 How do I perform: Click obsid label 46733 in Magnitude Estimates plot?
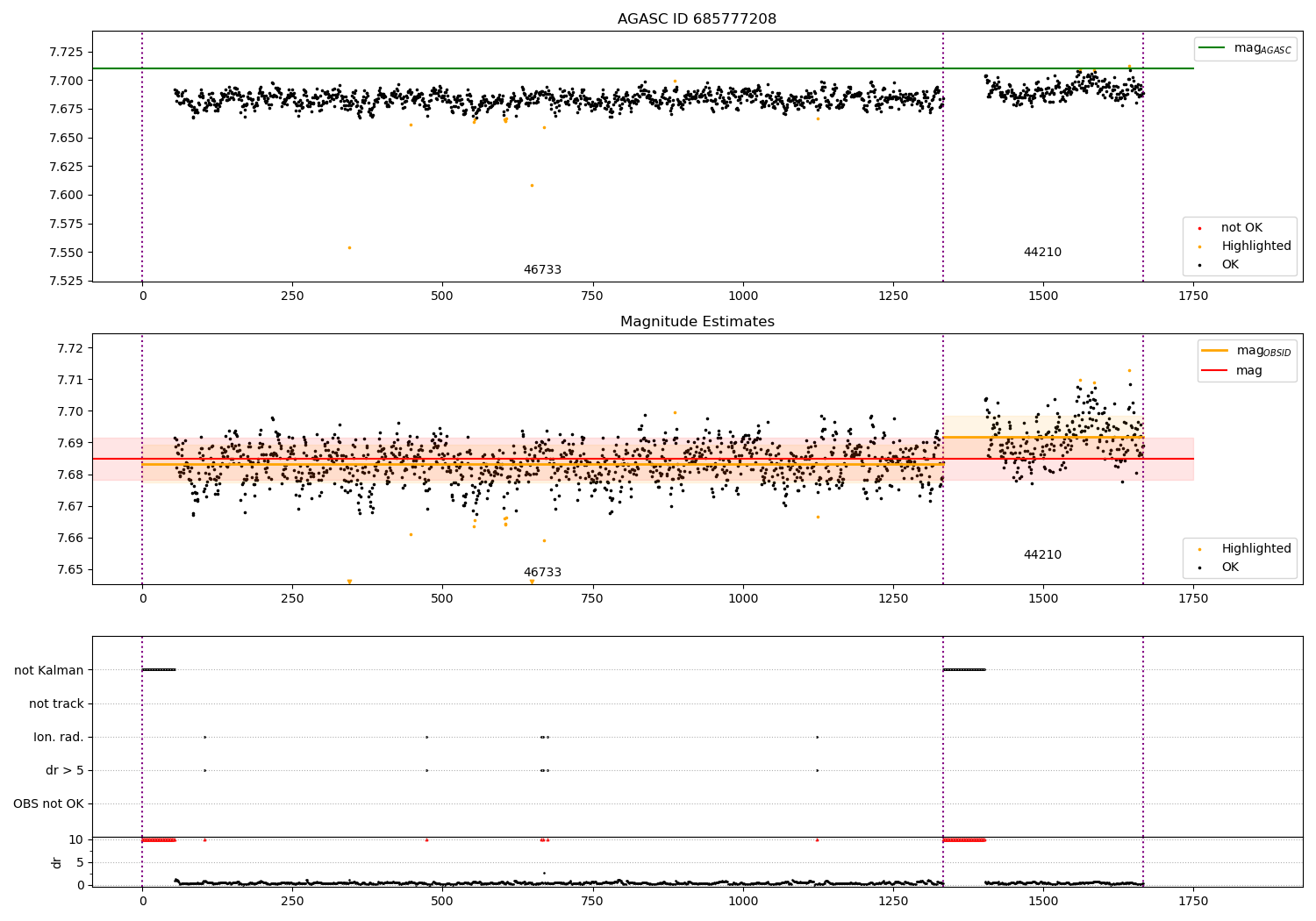(542, 573)
